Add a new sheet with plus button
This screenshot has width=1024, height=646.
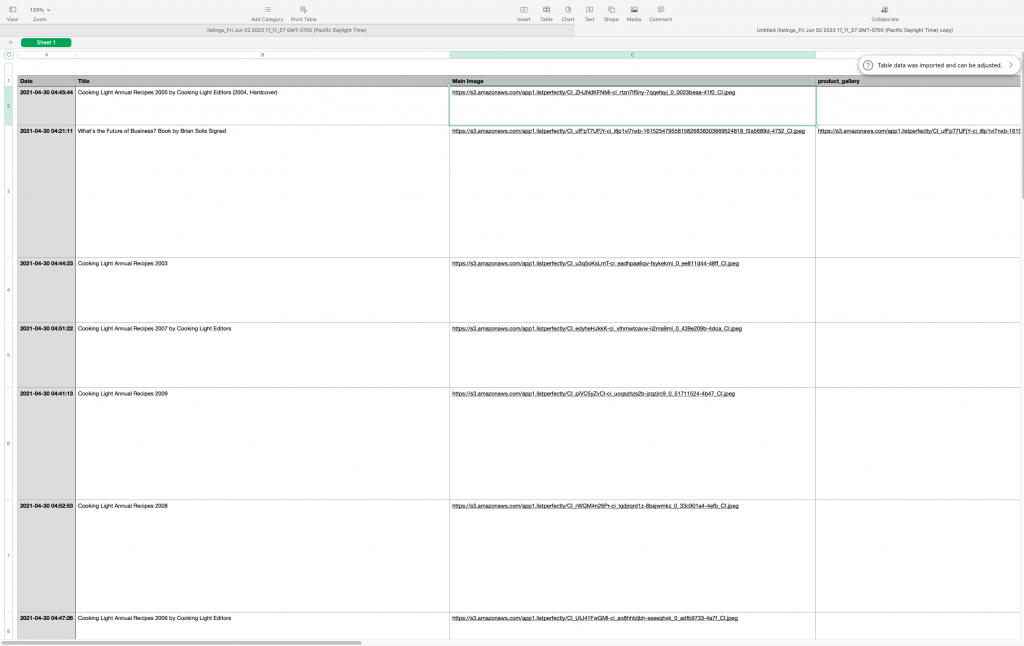click(10, 42)
